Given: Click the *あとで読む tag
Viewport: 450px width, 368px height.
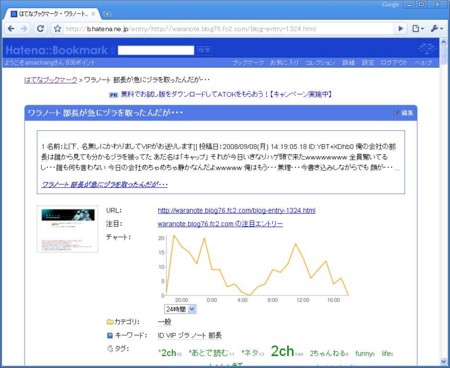Looking at the screenshot, I should coord(209,353).
